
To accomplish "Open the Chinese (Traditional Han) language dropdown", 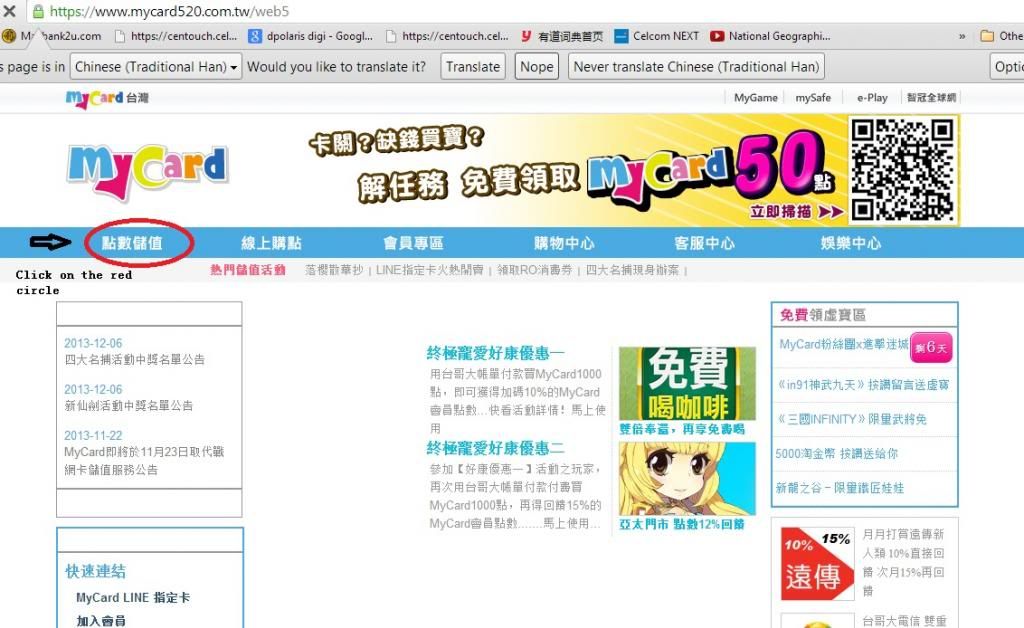I will click(157, 67).
